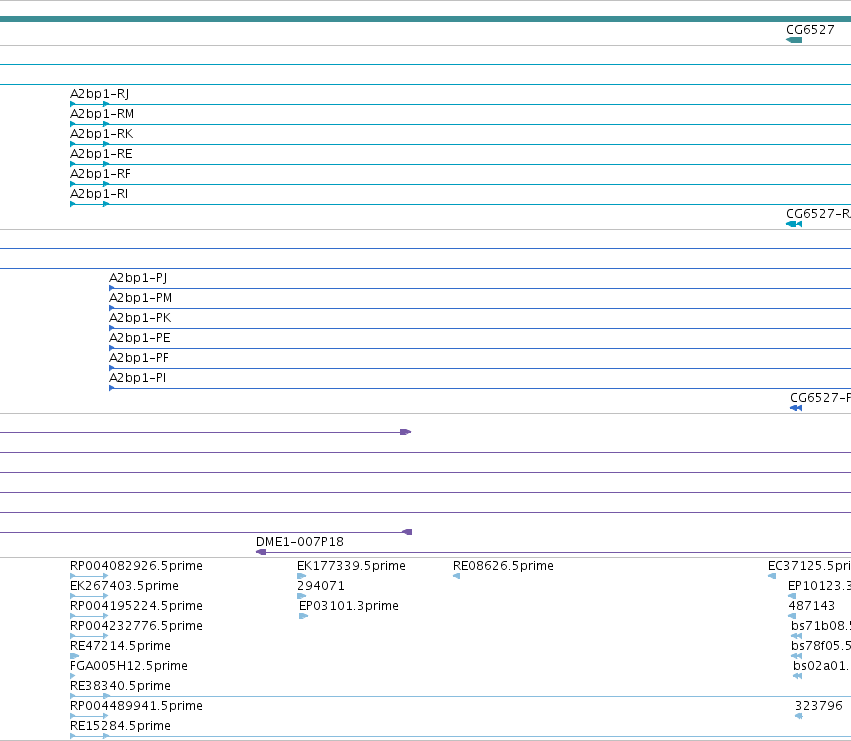851x741 pixels.
Task: Select EST EP03101.3prime label
Action: click(x=349, y=606)
